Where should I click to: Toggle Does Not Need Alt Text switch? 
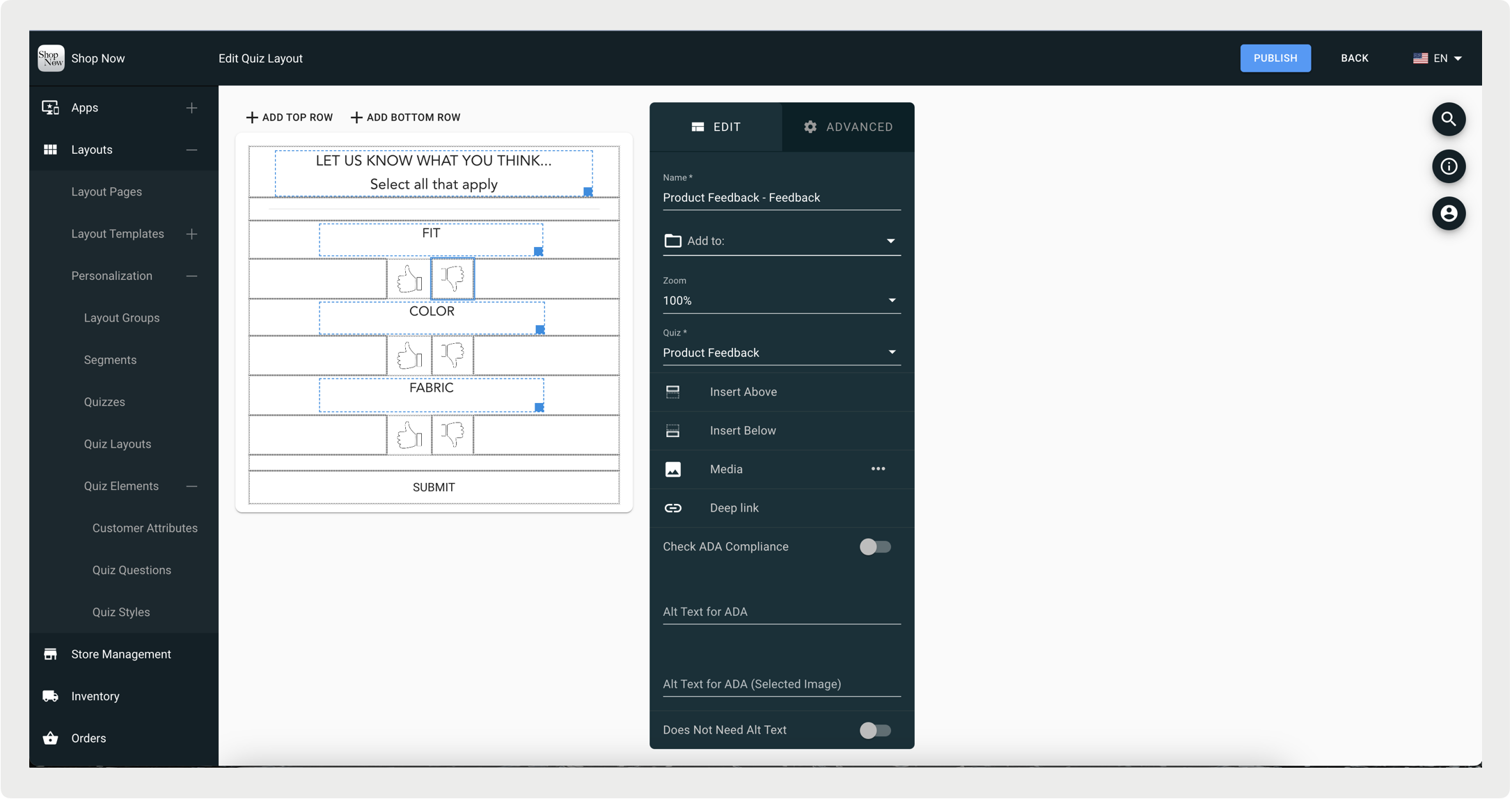click(x=875, y=730)
